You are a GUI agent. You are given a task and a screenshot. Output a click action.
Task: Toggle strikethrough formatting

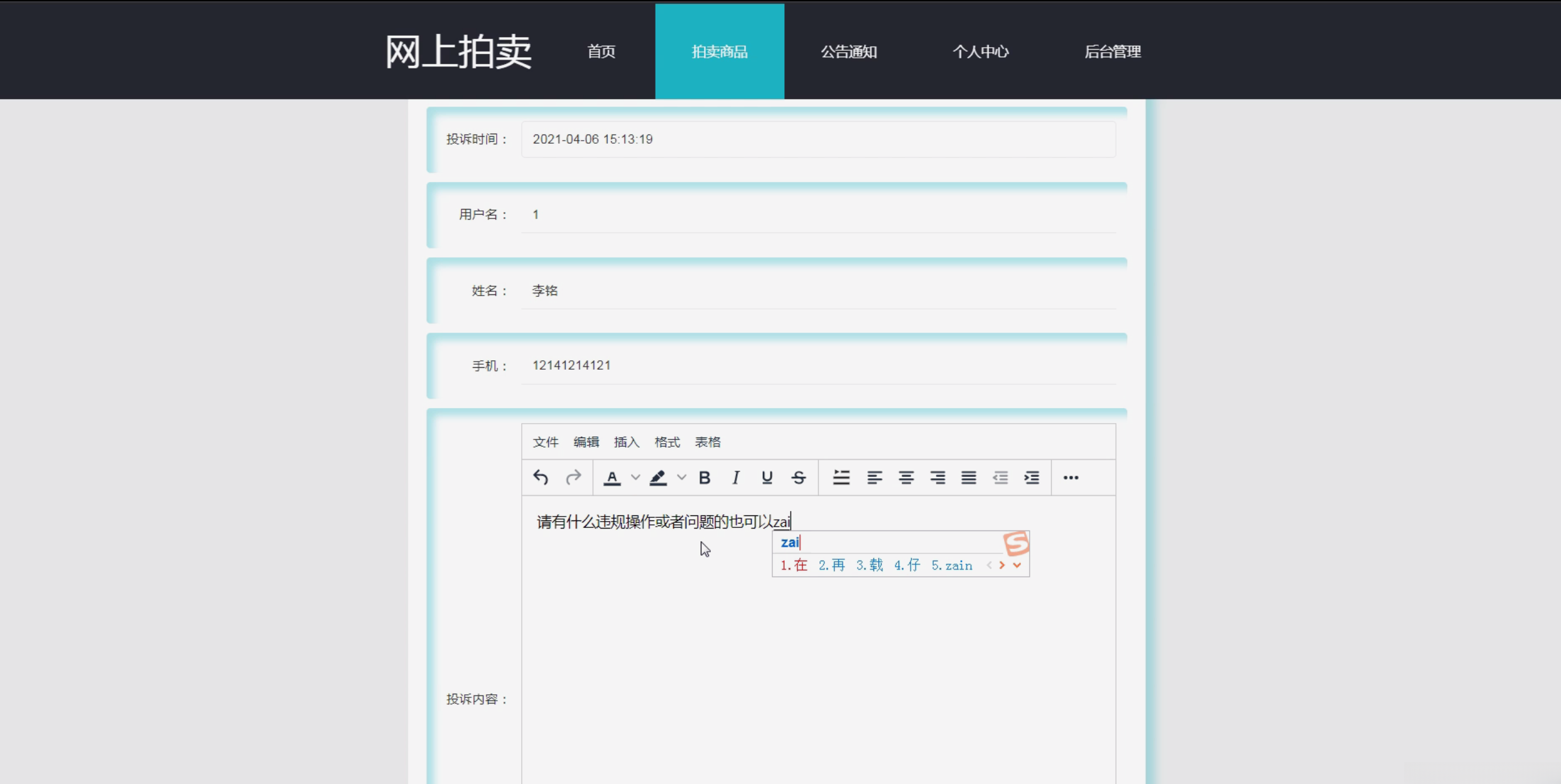pyautogui.click(x=799, y=478)
